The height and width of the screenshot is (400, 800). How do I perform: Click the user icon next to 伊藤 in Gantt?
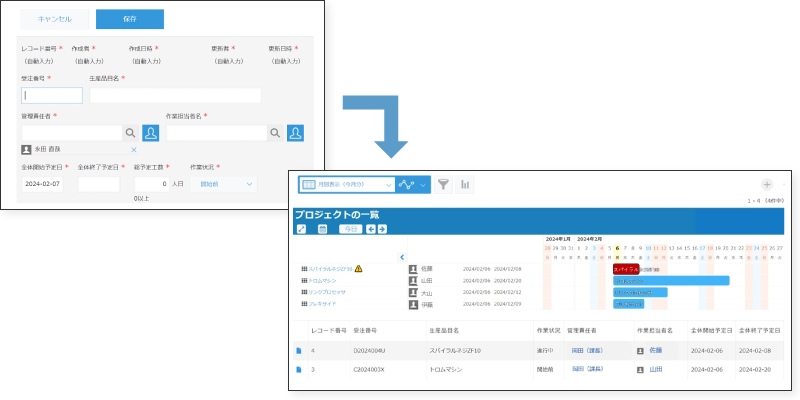413,305
